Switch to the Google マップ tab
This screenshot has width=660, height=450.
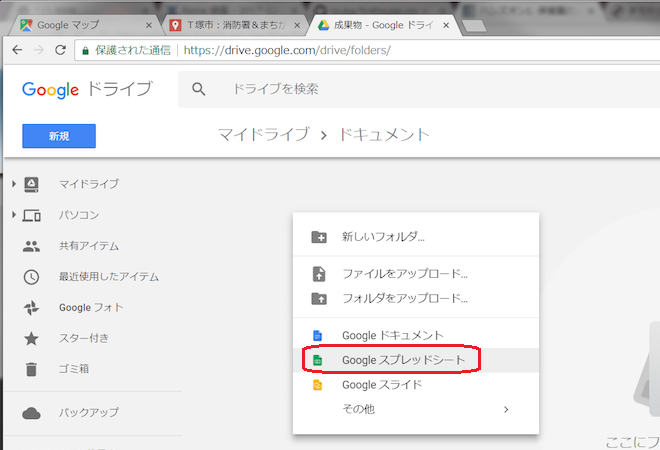coord(84,25)
